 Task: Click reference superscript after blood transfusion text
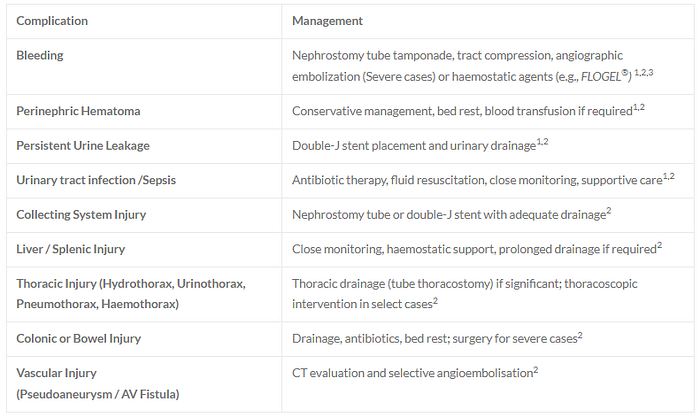pyautogui.click(x=639, y=107)
